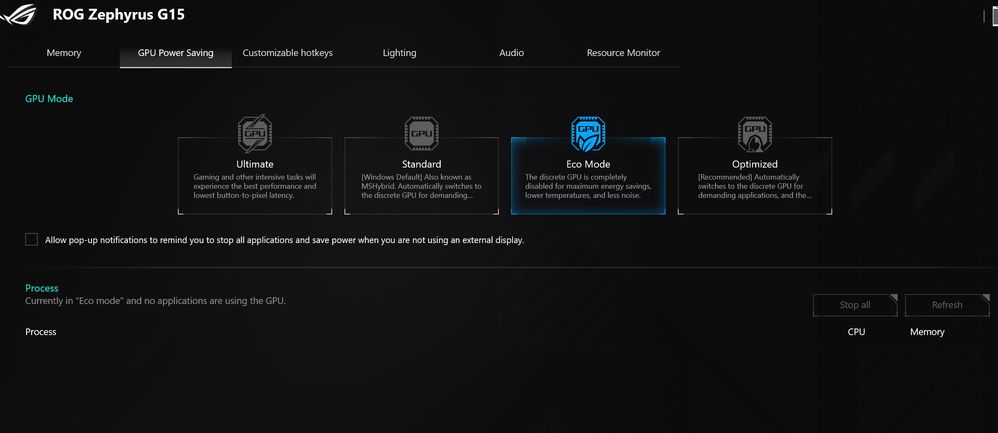Choose the Standard MSHybrid mode card
Screen dimensions: 998x433
[x=421, y=176]
